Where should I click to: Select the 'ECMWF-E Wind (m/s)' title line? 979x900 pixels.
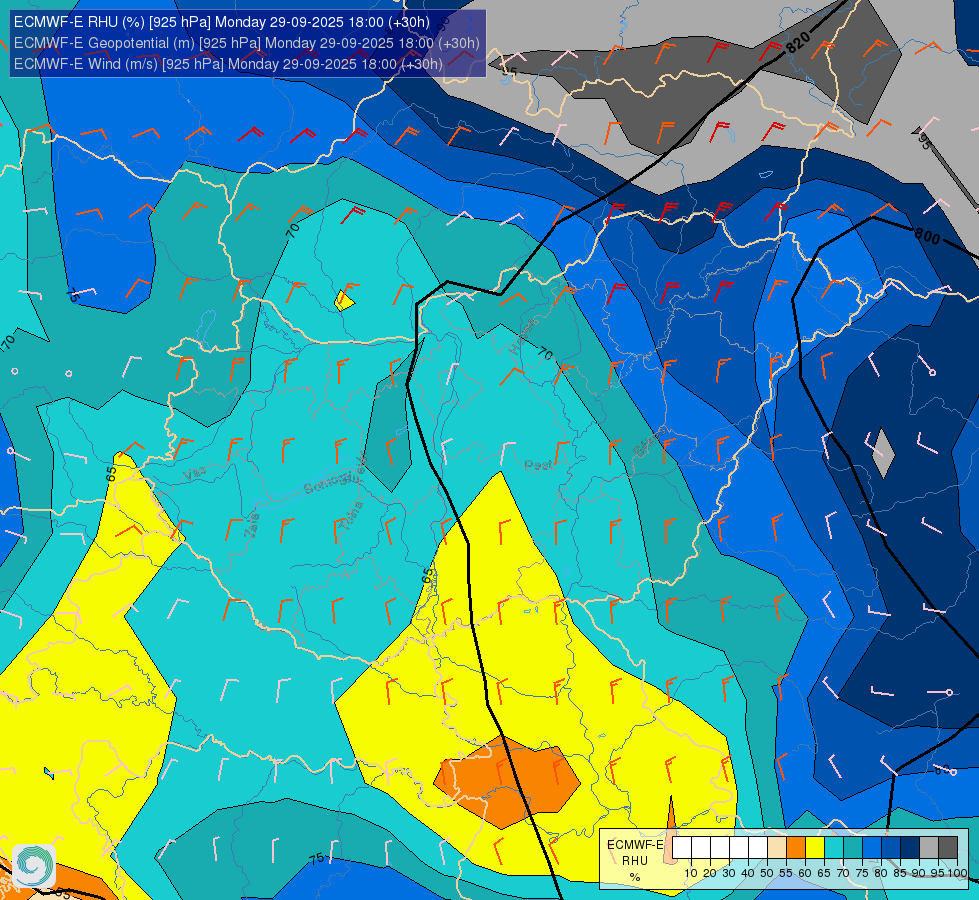point(229,64)
